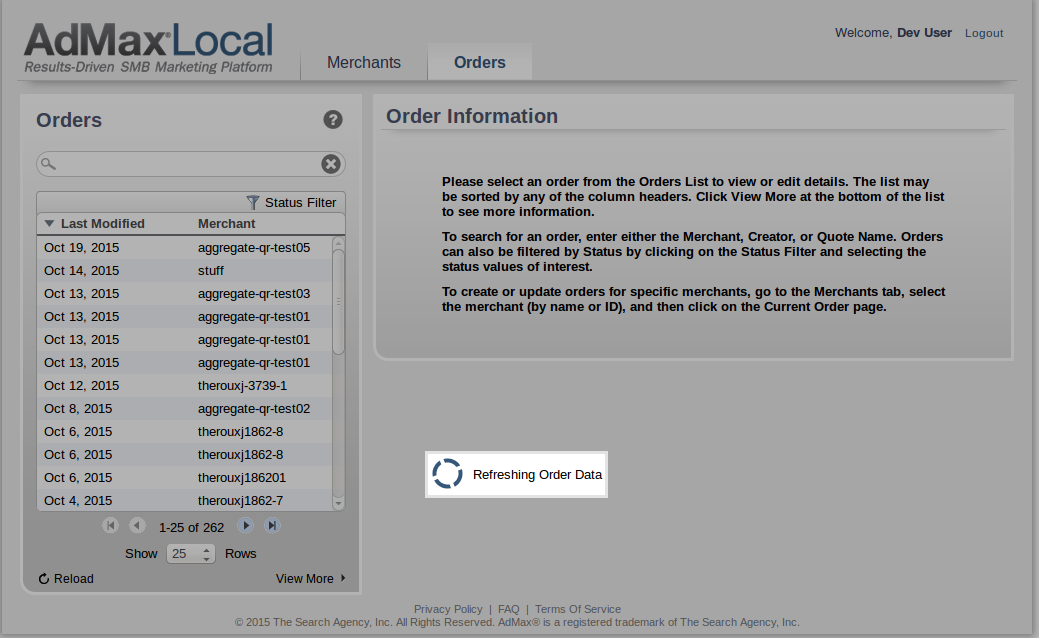Click the orders list scrollbar thumb

click(338, 301)
